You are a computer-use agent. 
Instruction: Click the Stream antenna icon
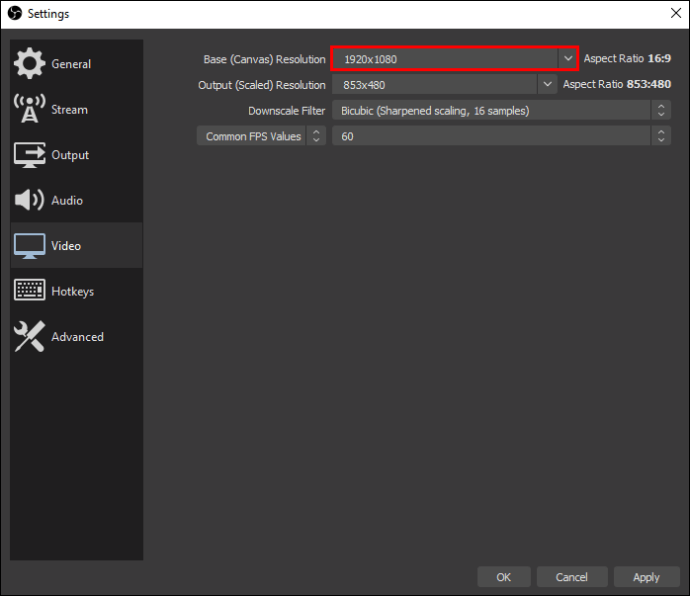coord(29,108)
